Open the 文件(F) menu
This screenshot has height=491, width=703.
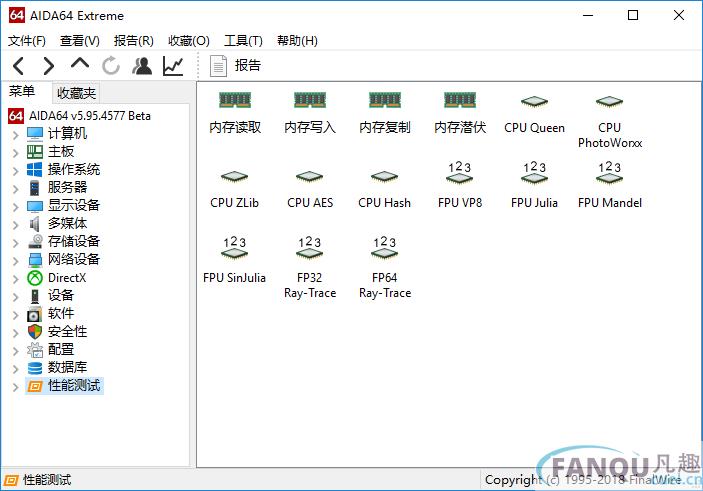pos(26,41)
